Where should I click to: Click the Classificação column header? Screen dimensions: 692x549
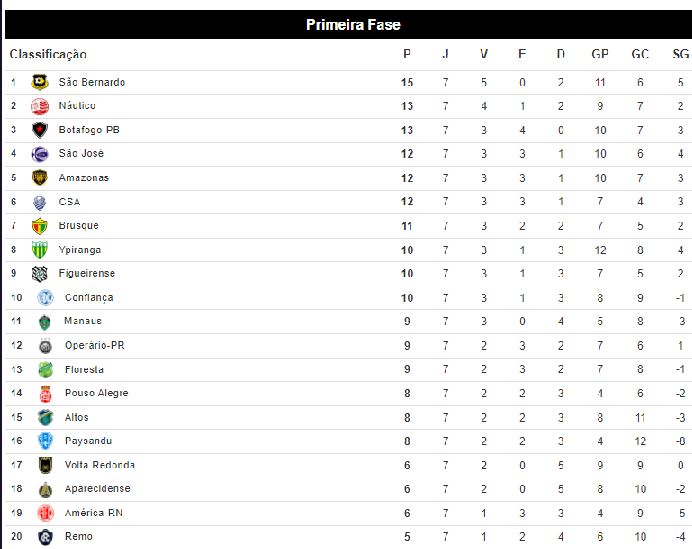click(48, 54)
